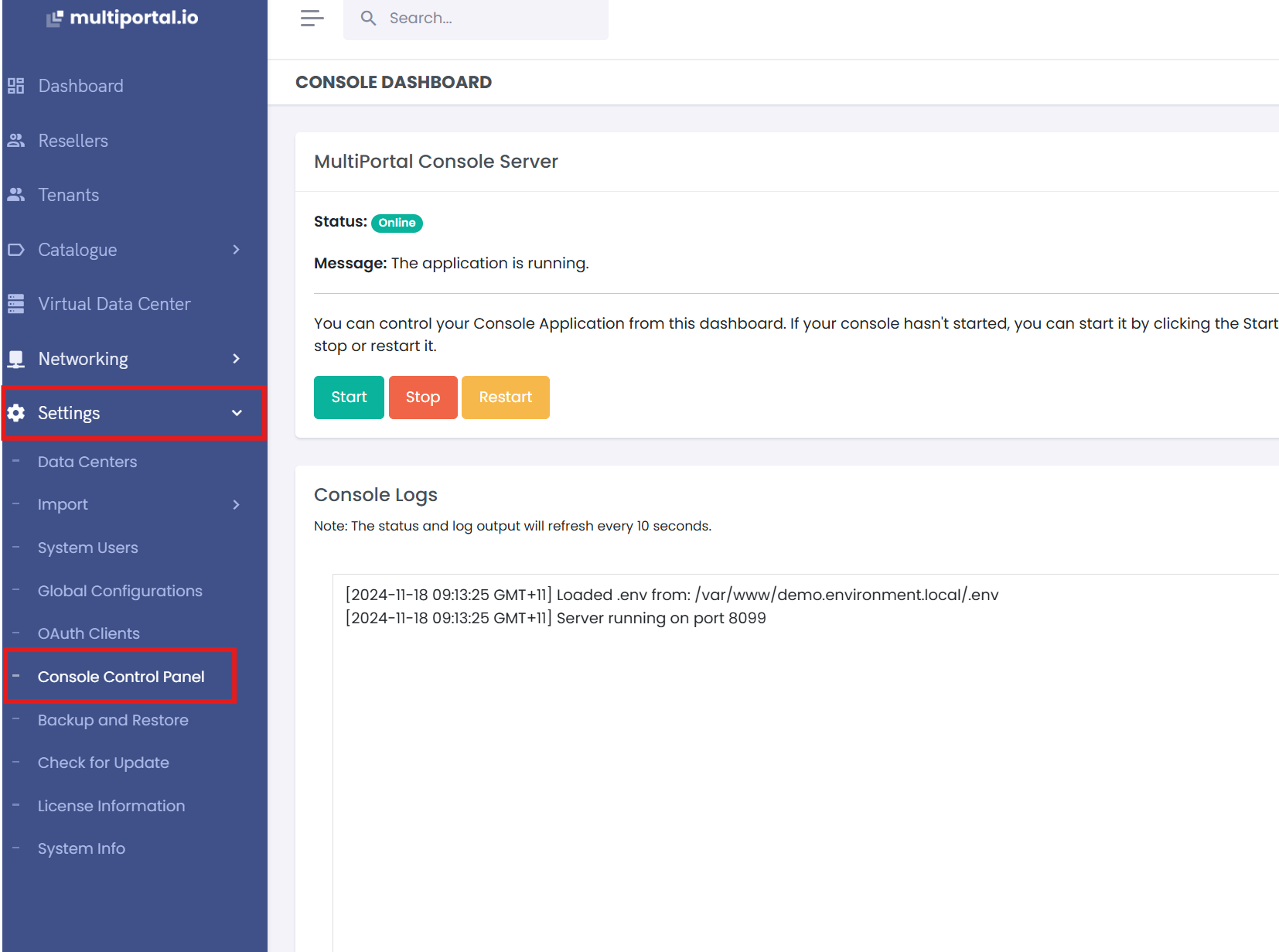Click the Catalogue tag icon

tap(16, 250)
